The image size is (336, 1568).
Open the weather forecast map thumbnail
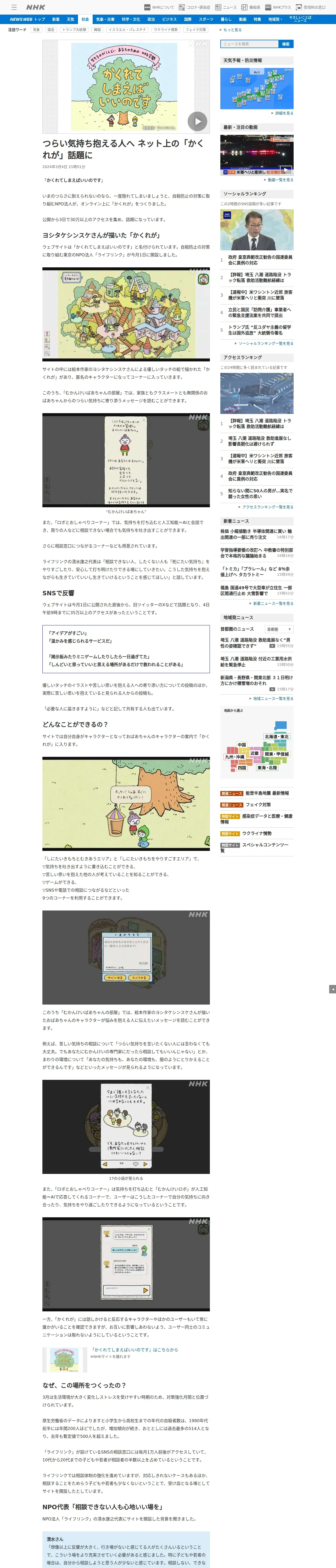(257, 88)
